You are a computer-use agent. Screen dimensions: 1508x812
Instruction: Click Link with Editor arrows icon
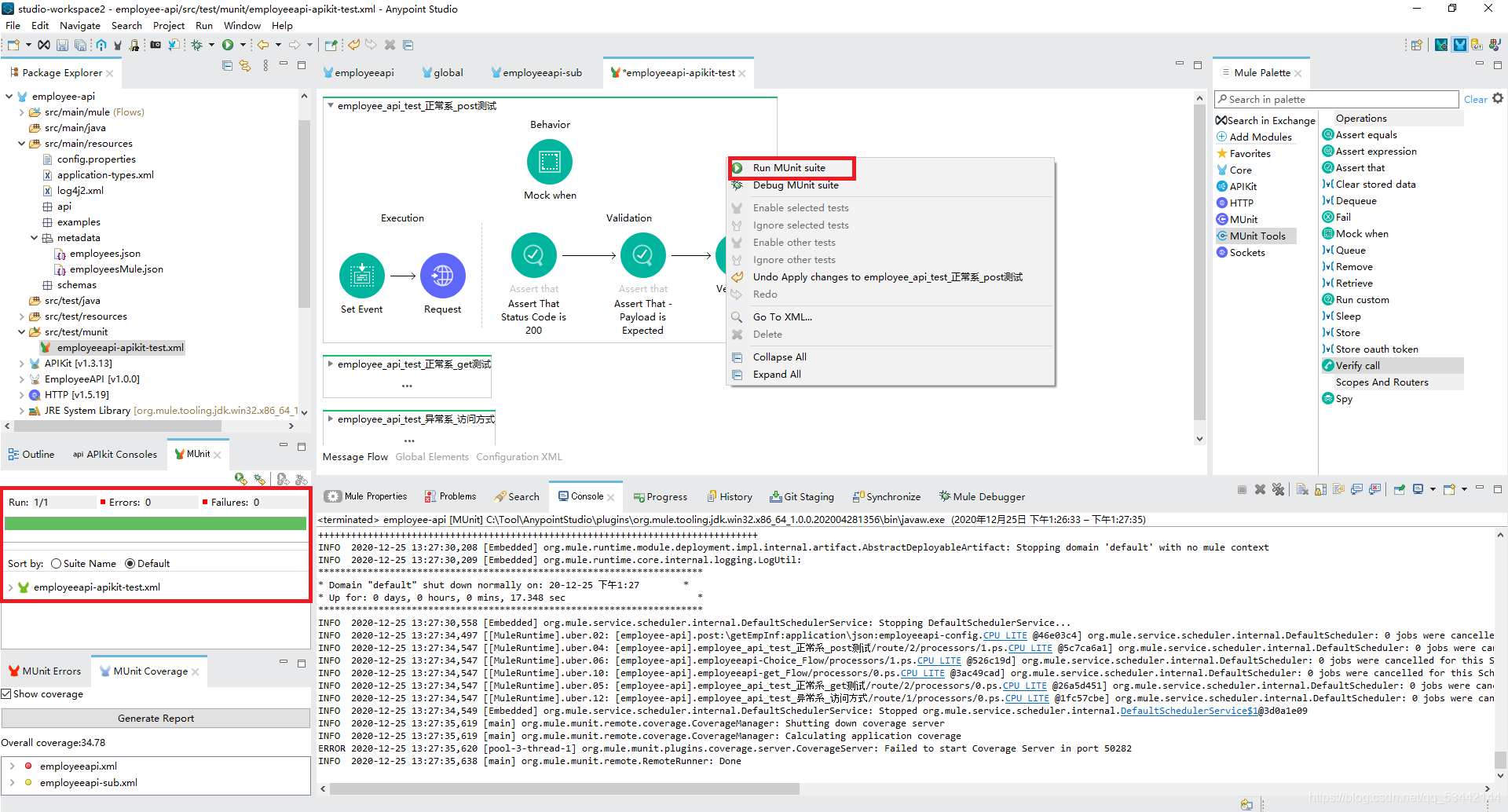(x=245, y=66)
